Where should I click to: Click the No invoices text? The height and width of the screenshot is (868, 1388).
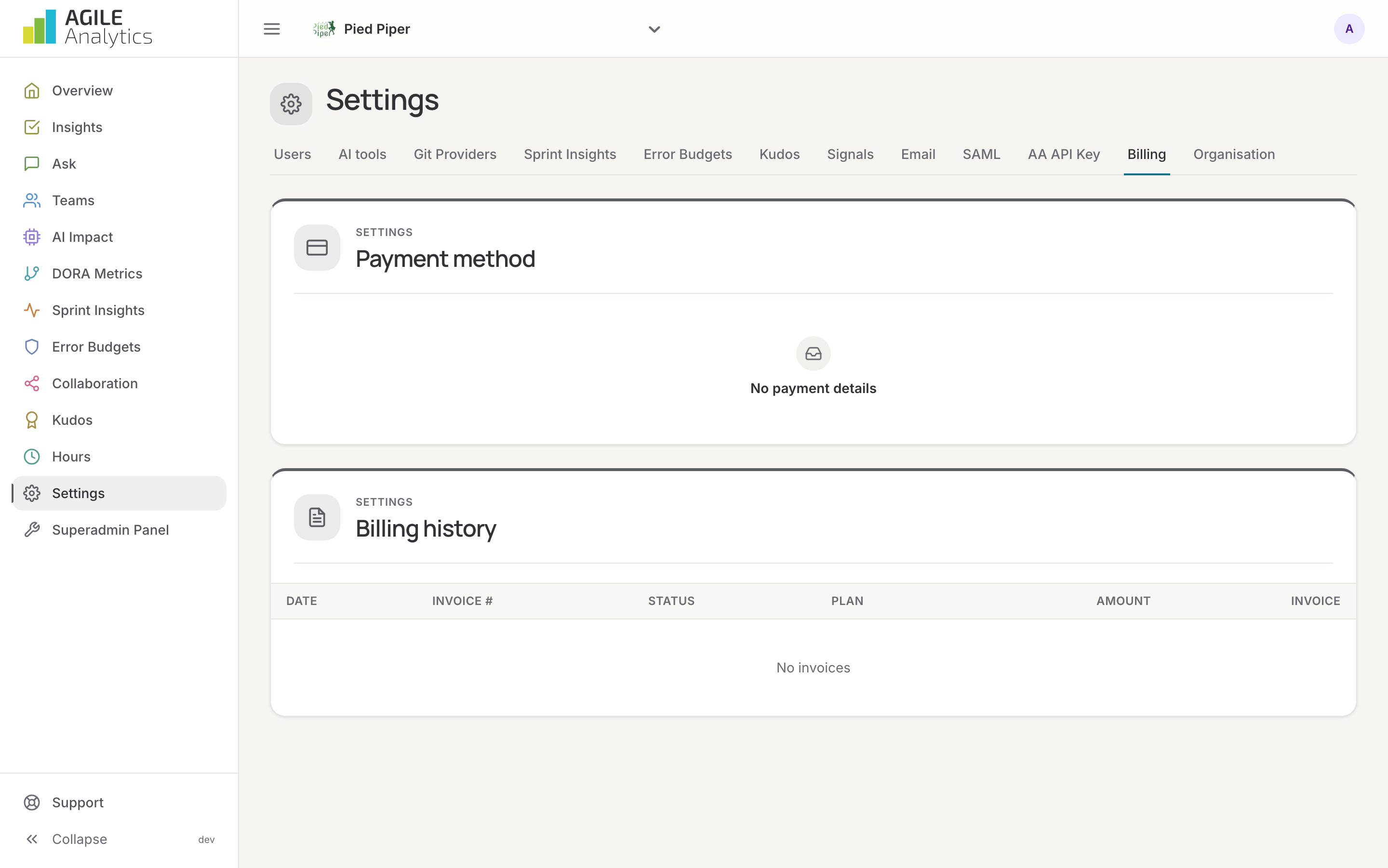click(813, 668)
